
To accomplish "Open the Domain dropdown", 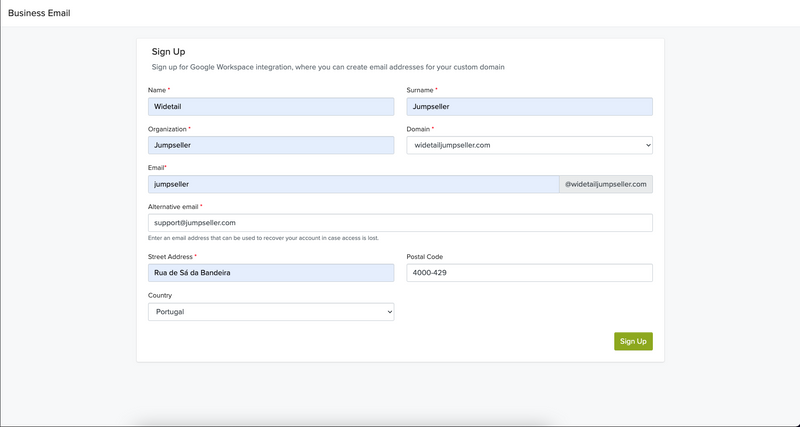I will [x=530, y=145].
